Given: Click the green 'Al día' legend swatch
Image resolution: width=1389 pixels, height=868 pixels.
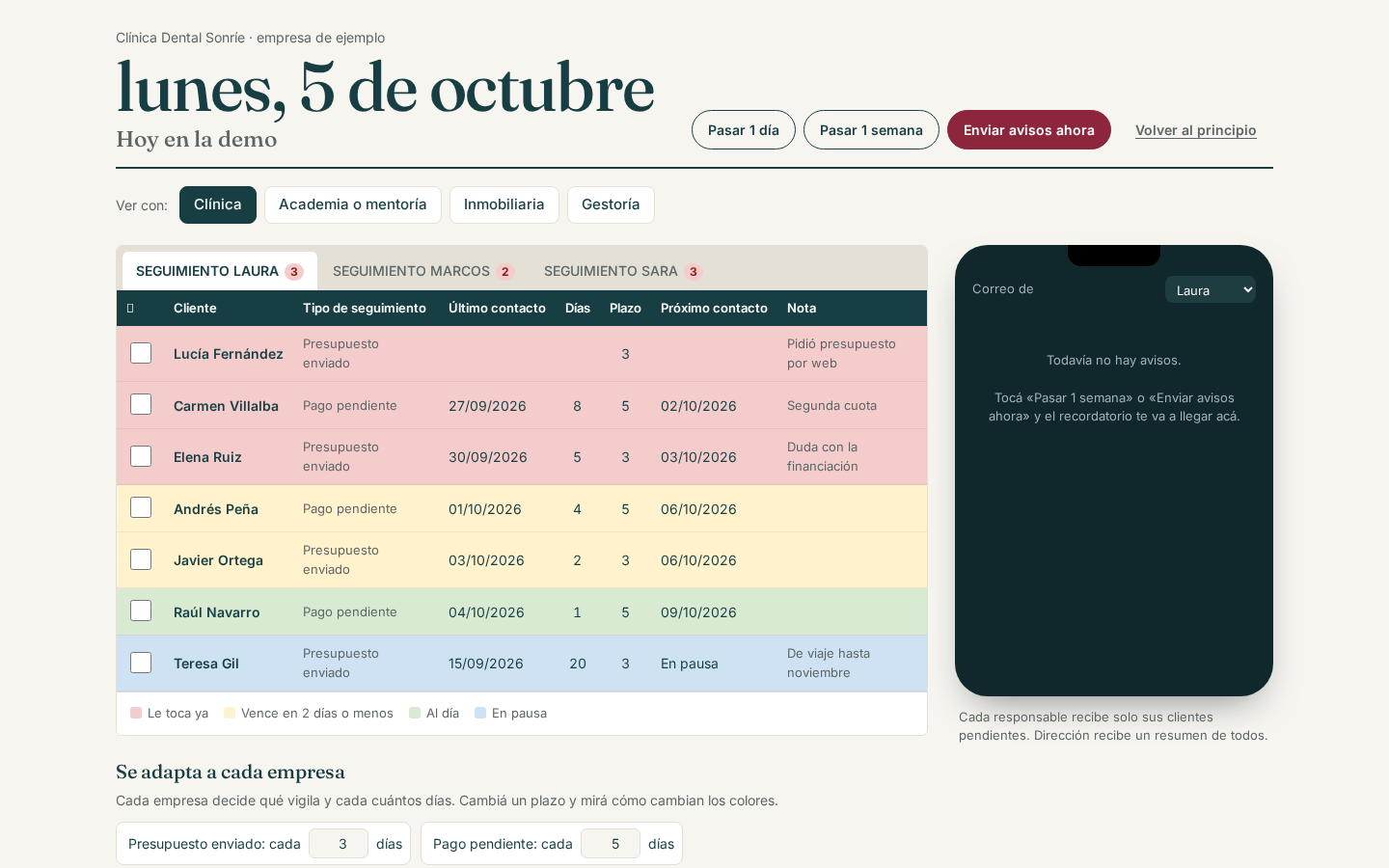Looking at the screenshot, I should coord(415,713).
